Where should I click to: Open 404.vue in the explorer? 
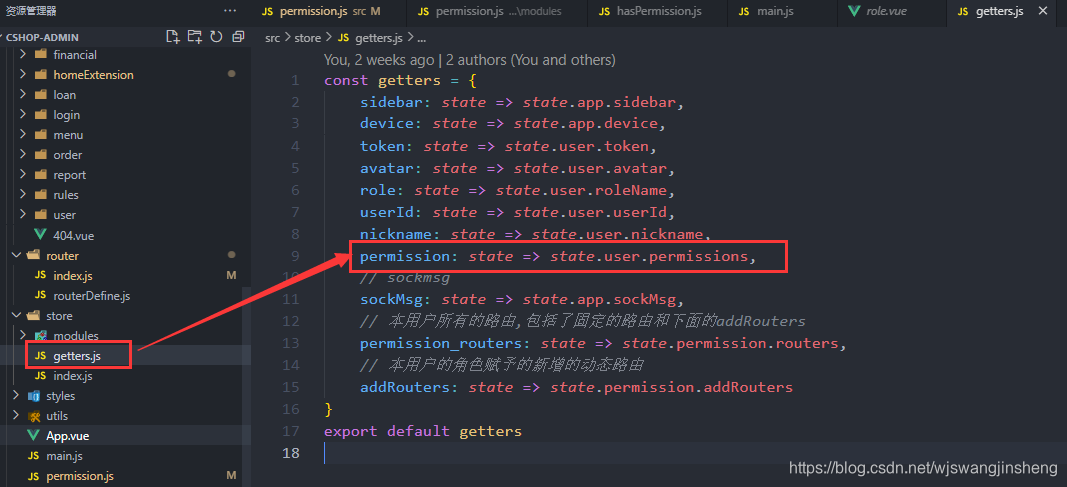tap(73, 235)
